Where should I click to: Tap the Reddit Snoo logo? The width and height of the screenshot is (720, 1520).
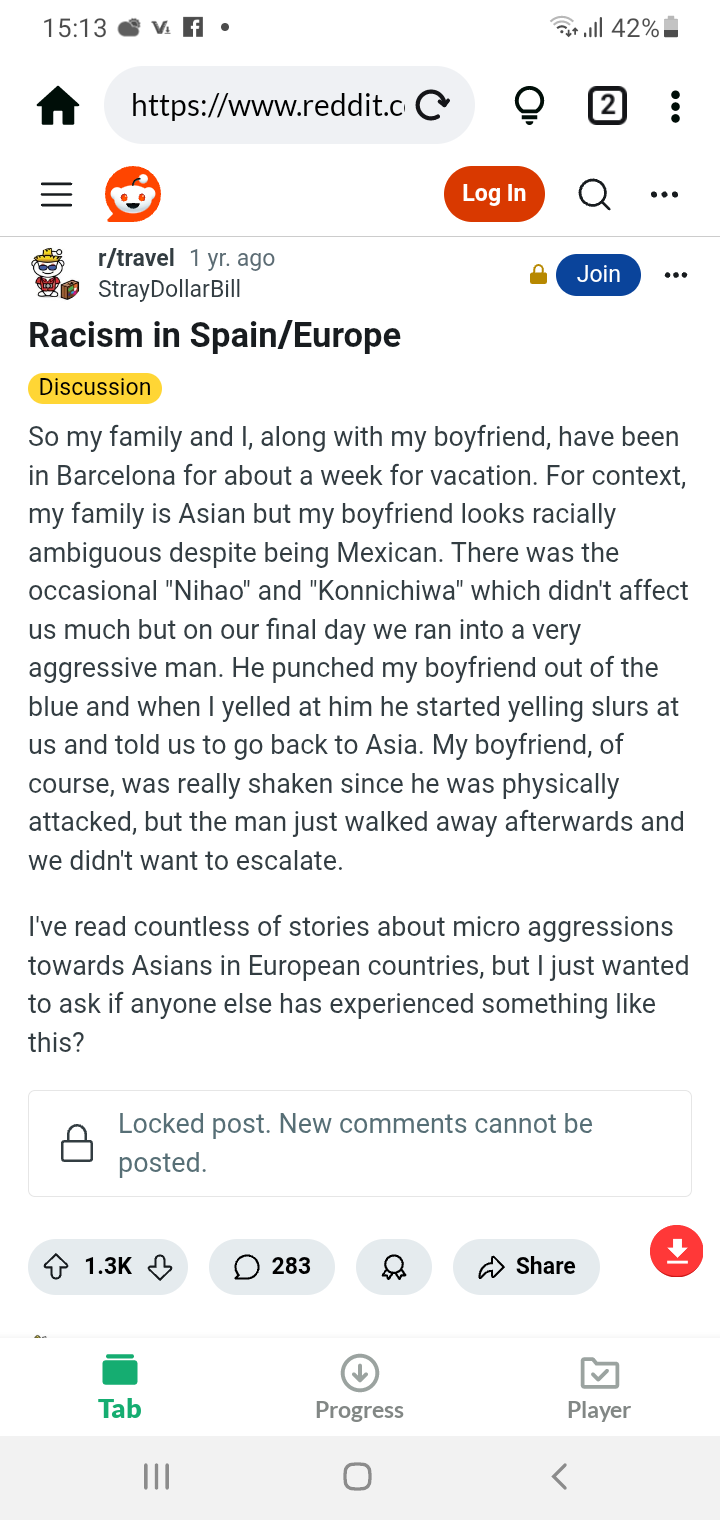[133, 194]
